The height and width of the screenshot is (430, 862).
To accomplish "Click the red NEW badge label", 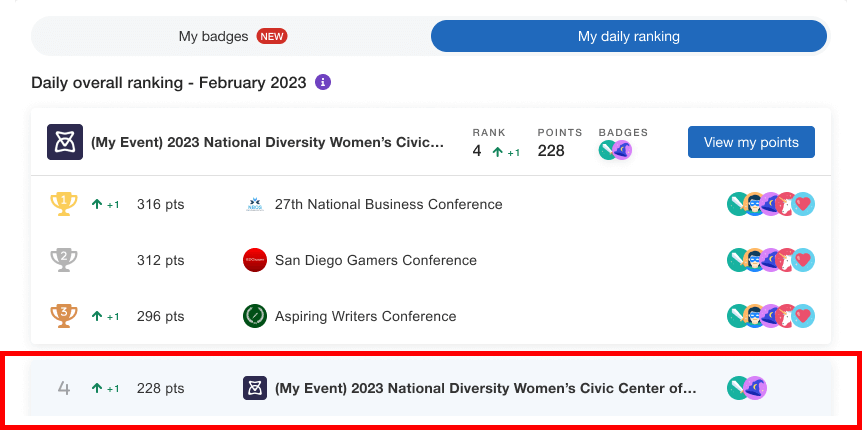I will click(272, 36).
